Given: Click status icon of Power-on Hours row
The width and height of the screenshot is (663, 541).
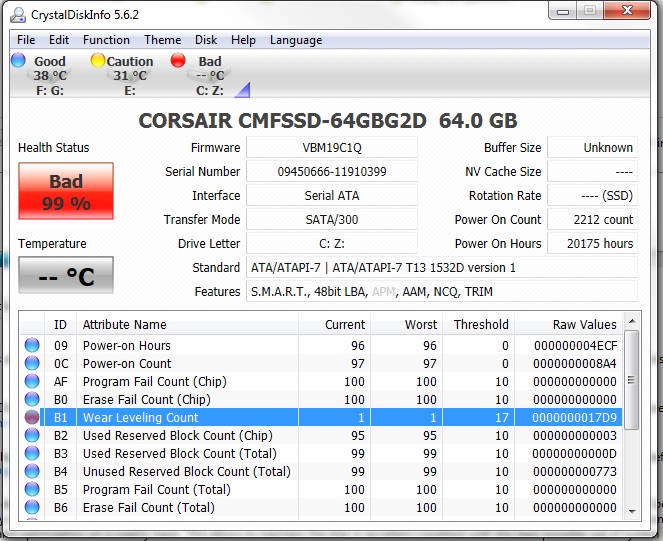Looking at the screenshot, I should 32,345.
